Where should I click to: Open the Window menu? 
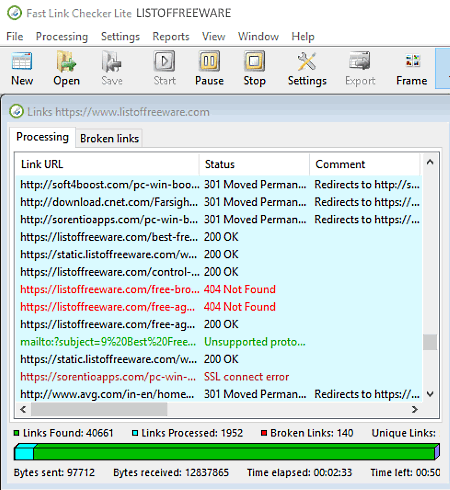258,36
